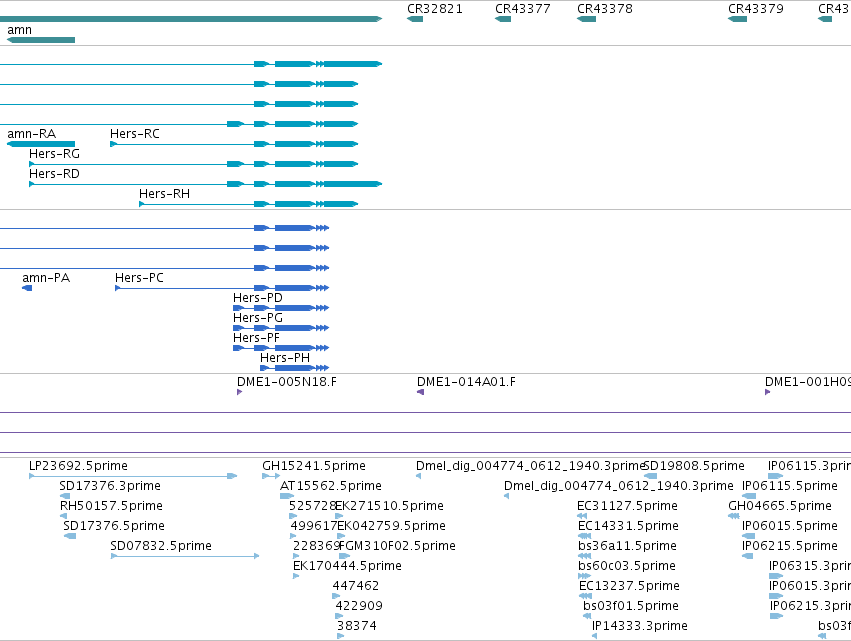
Task: Click the EK042759.5prime EST label
Action: tap(391, 526)
